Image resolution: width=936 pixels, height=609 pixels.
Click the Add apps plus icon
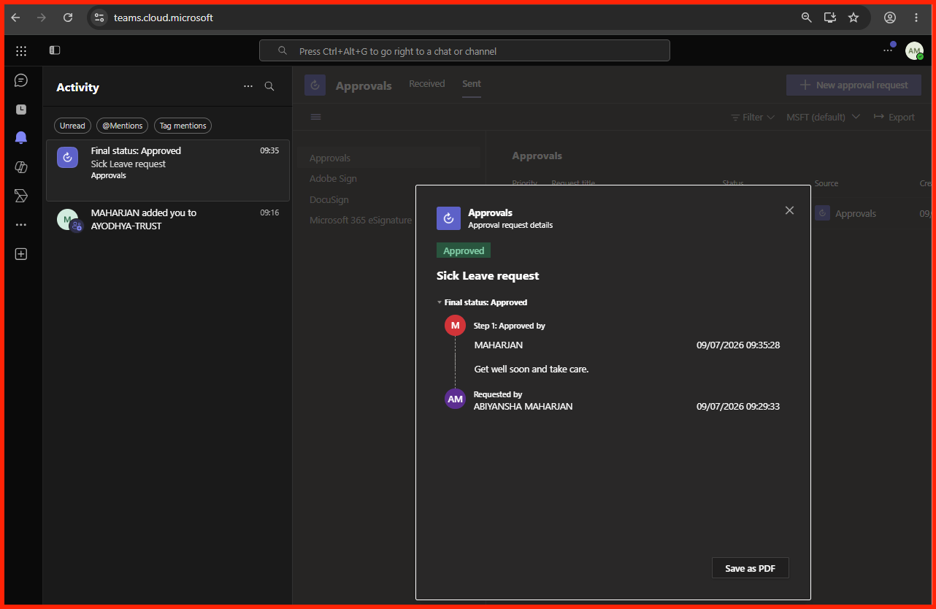tap(21, 254)
